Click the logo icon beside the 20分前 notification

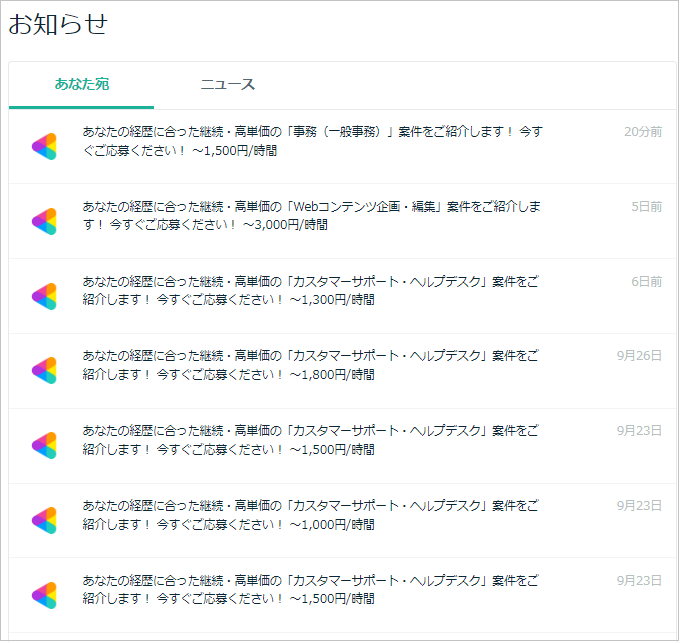44,146
